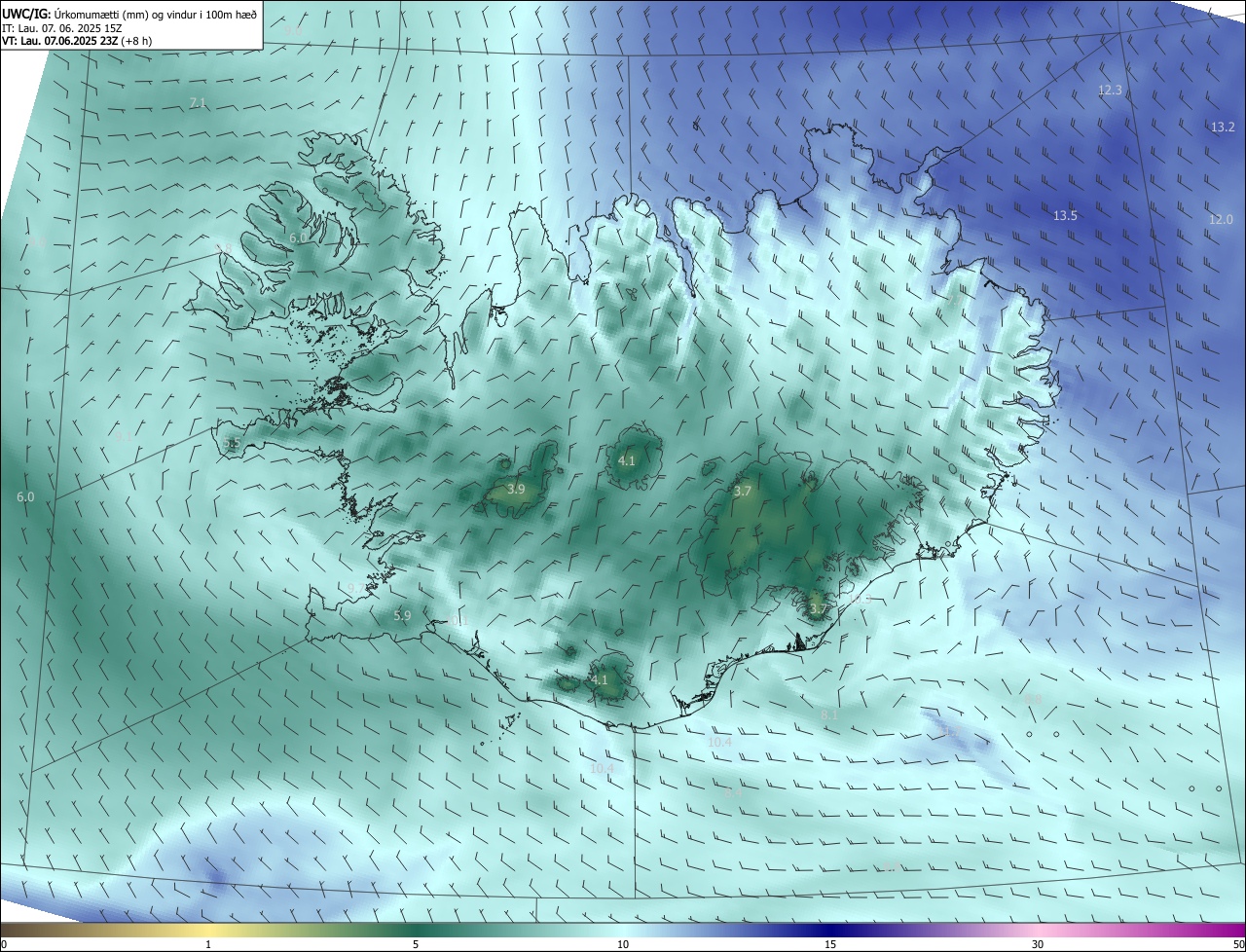Click the 13.2 value on the map
1246x952 pixels.
point(1223,127)
